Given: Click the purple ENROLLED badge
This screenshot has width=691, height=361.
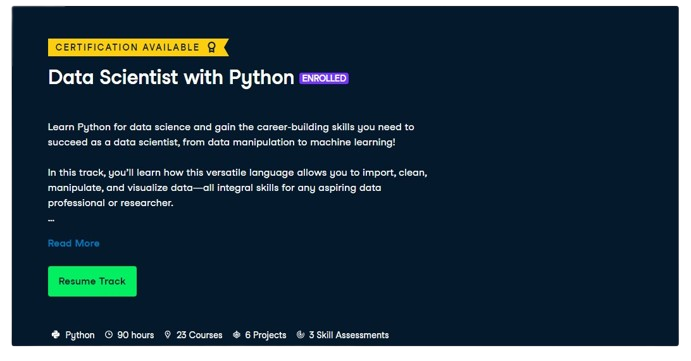Looking at the screenshot, I should [324, 78].
